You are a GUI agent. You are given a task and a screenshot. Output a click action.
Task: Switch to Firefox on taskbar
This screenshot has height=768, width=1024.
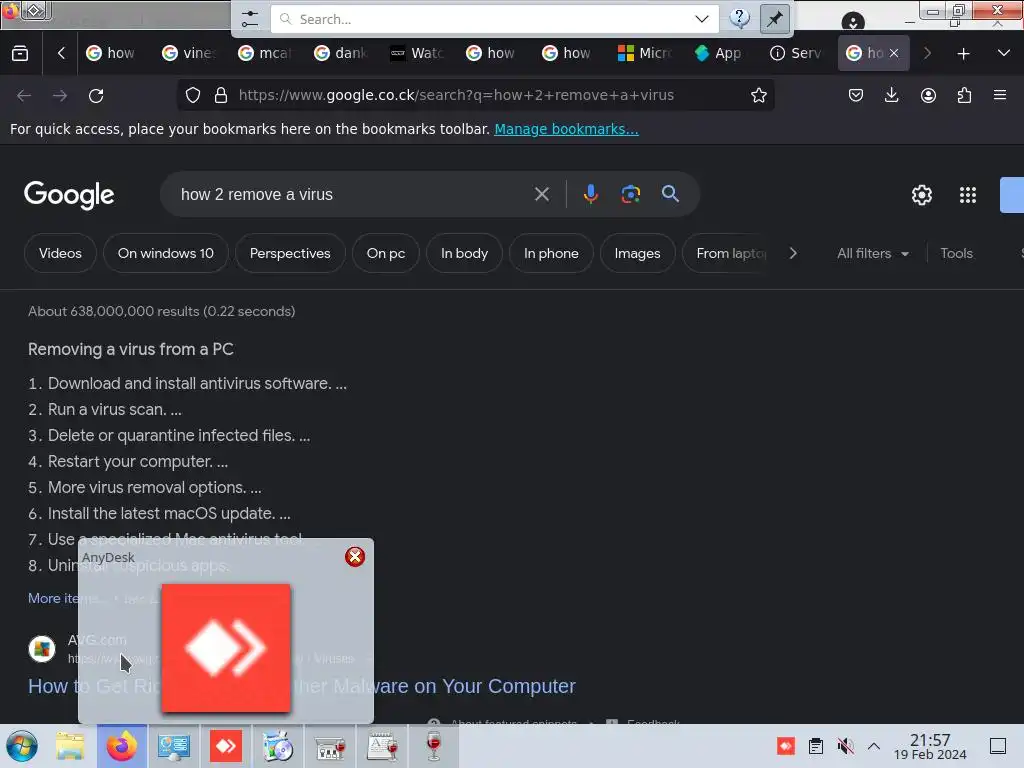click(x=121, y=746)
